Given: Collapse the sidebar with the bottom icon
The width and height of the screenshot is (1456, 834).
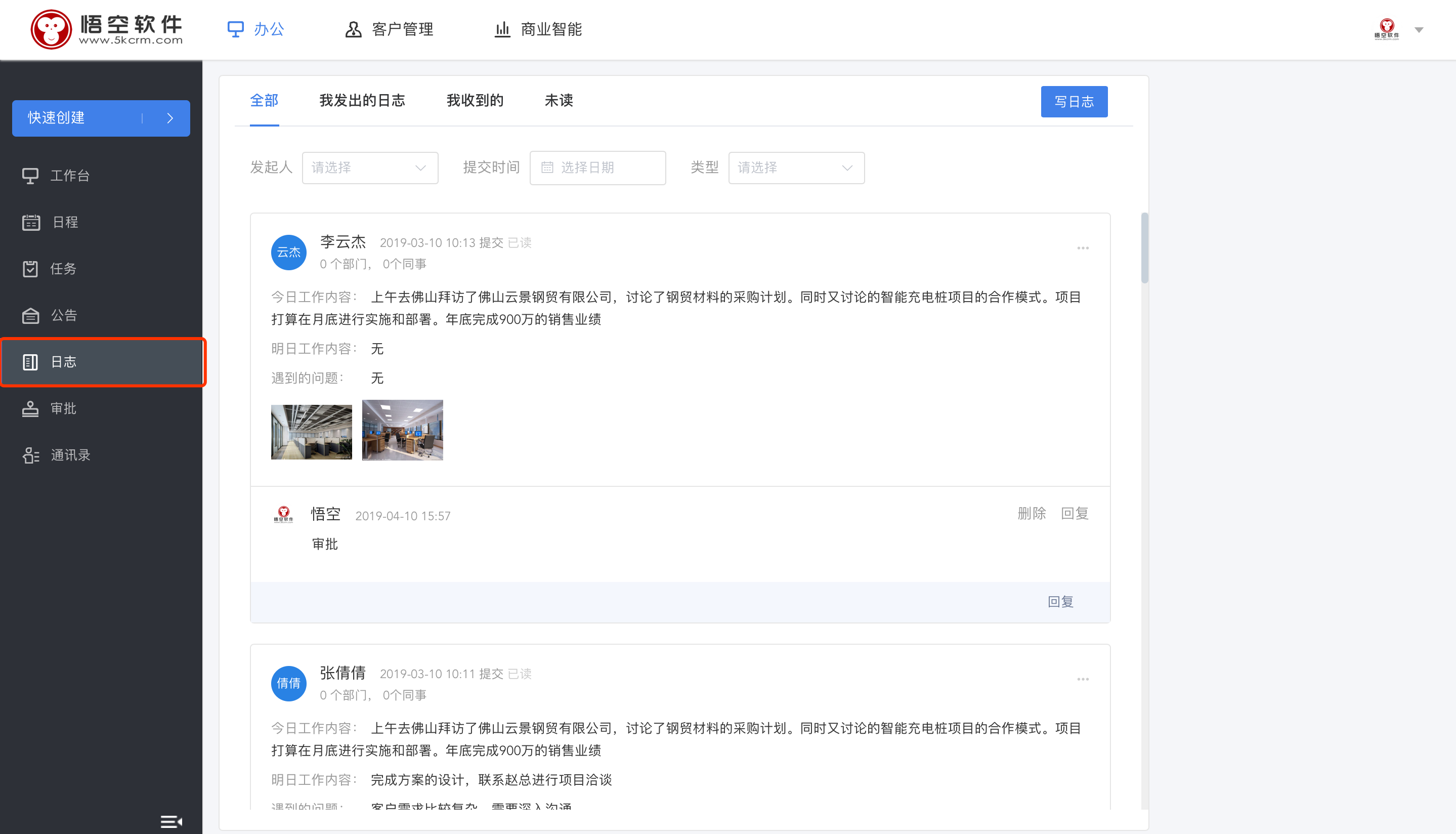Looking at the screenshot, I should 170,821.
